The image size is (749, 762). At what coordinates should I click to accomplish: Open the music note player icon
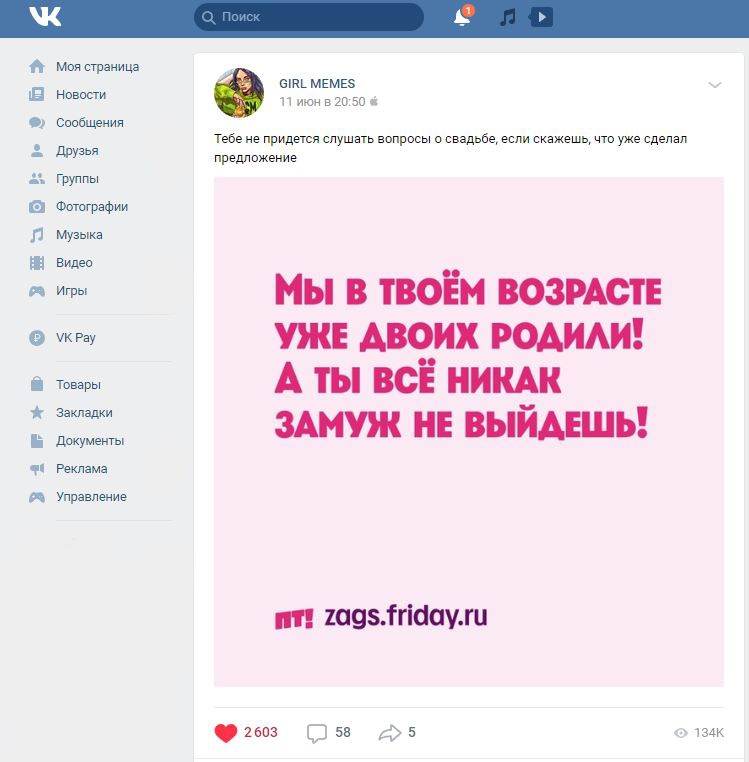(x=508, y=17)
